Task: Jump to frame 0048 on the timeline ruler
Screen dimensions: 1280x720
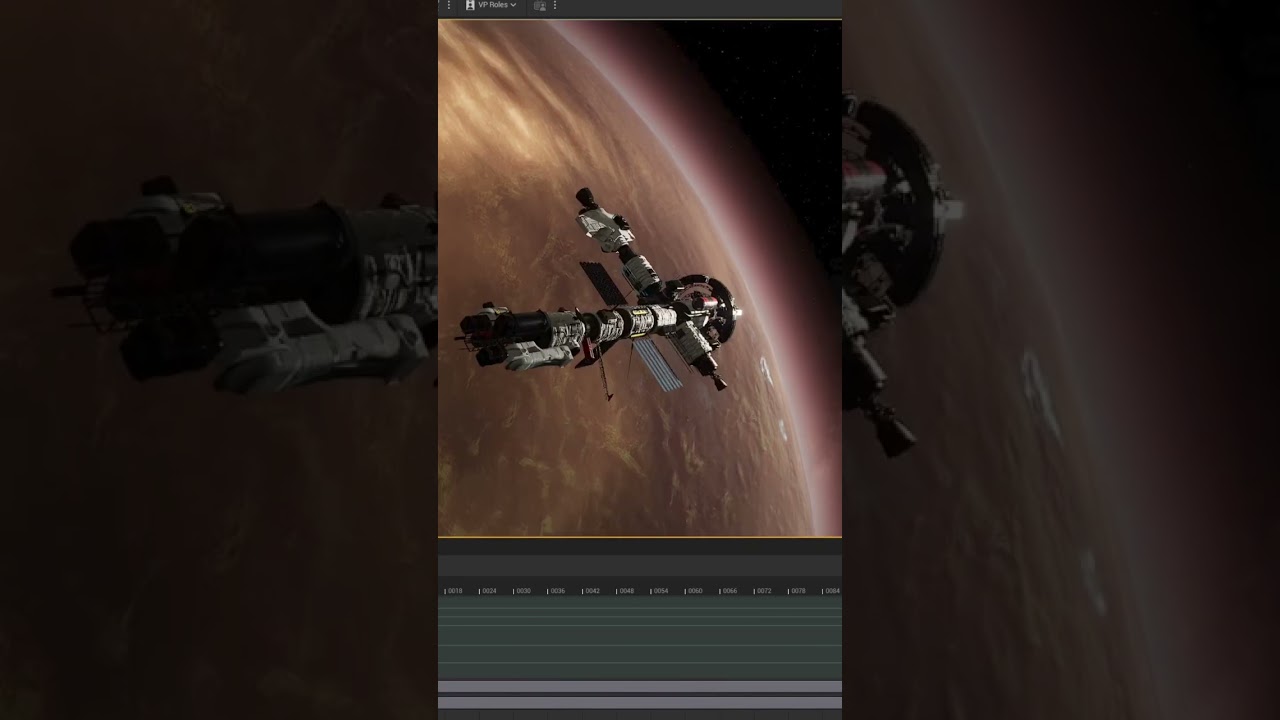Action: point(626,591)
